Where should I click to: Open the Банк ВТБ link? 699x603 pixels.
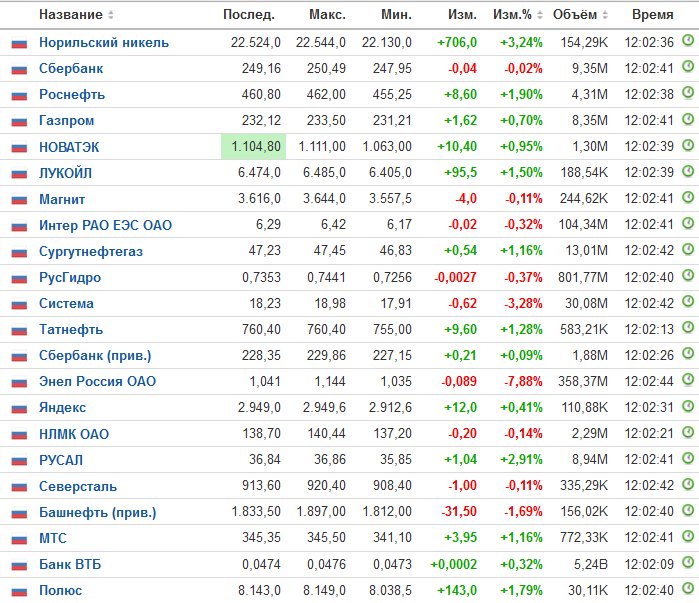[x=70, y=565]
